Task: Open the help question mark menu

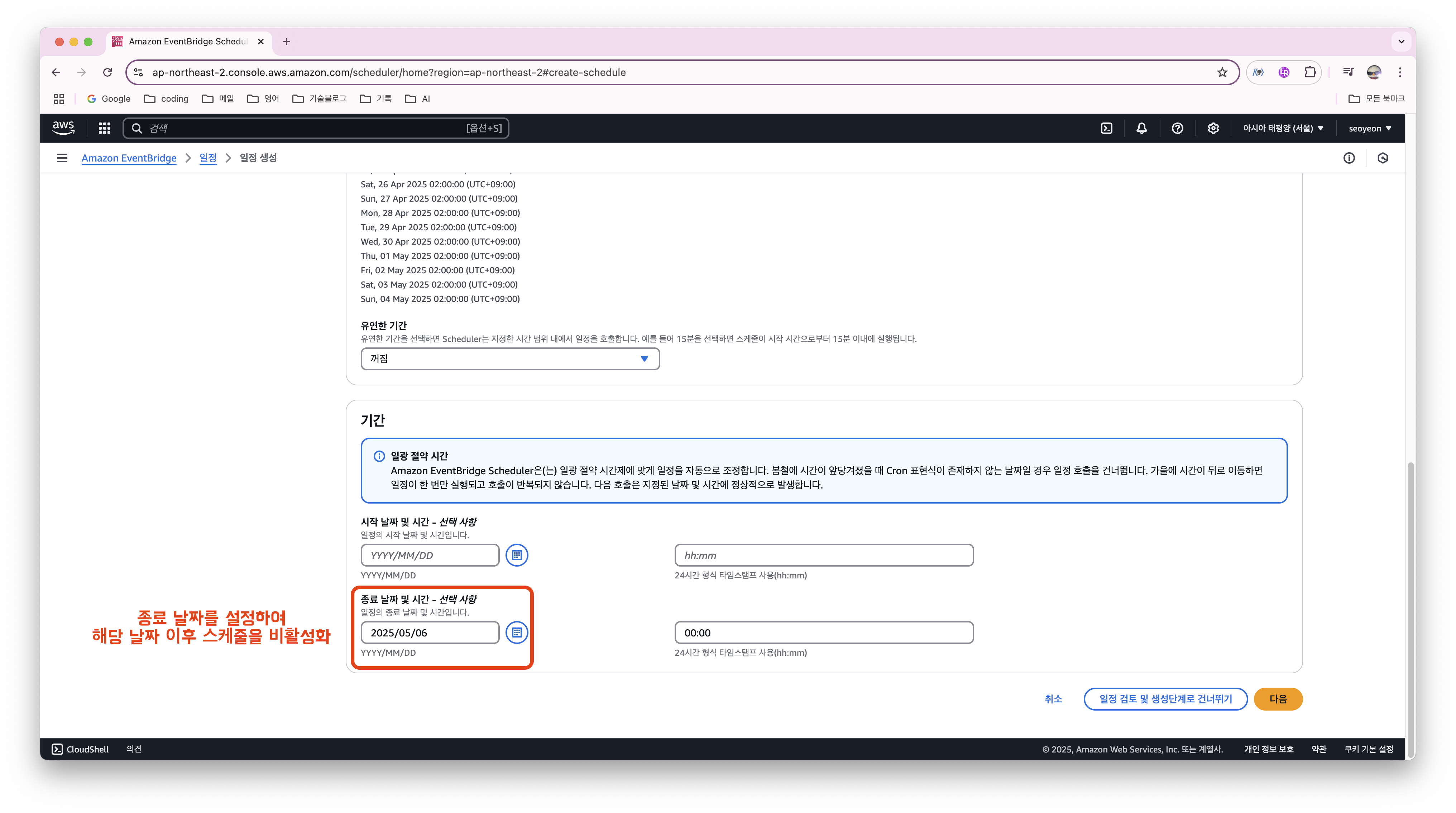Action: click(1177, 128)
